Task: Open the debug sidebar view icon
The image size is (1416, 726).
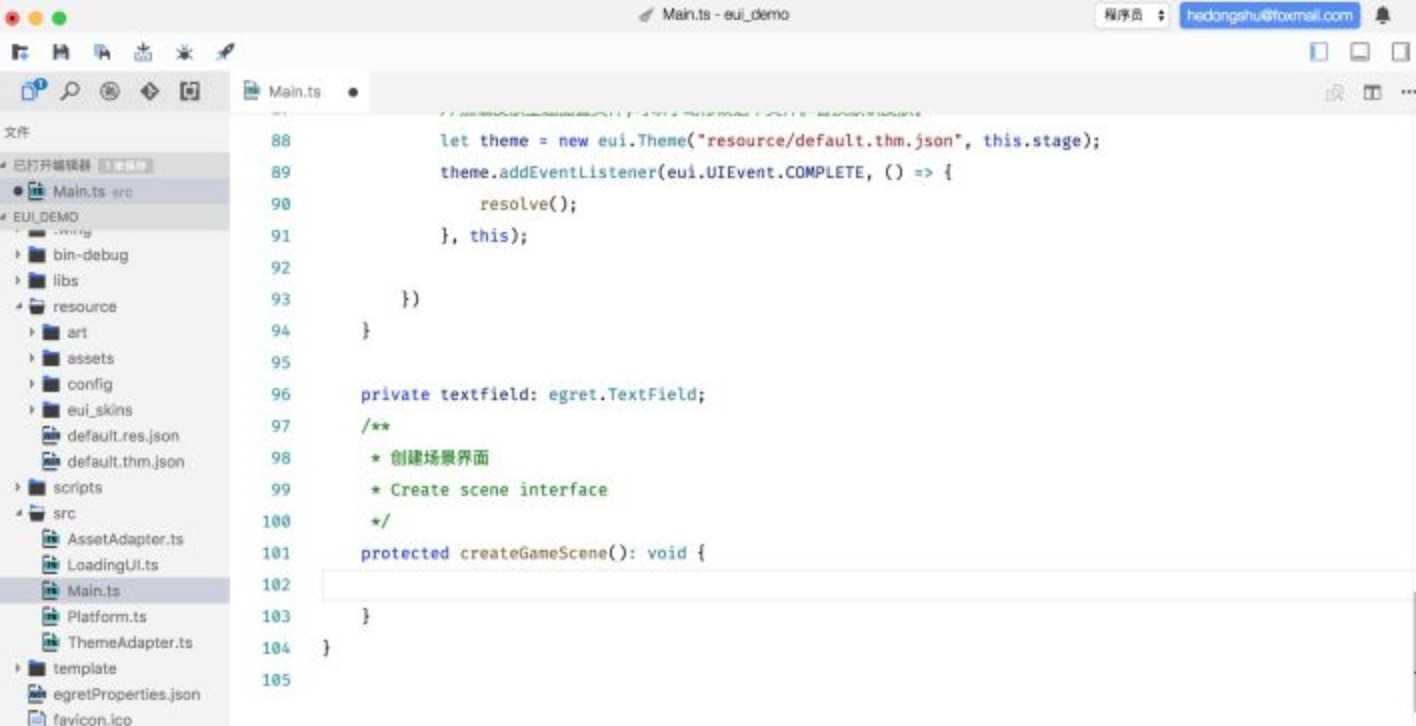Action: coord(110,91)
